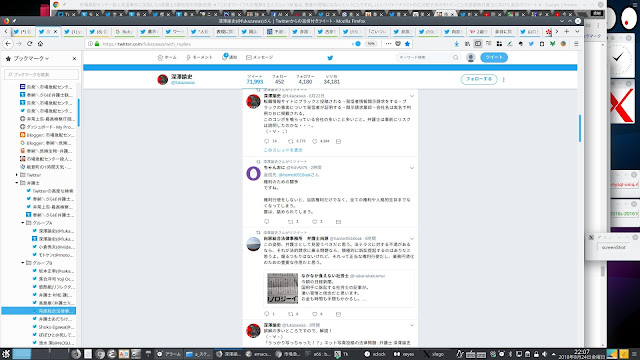Save page to Pocket from address bar
Screen dimensions: 640x360
398,44
